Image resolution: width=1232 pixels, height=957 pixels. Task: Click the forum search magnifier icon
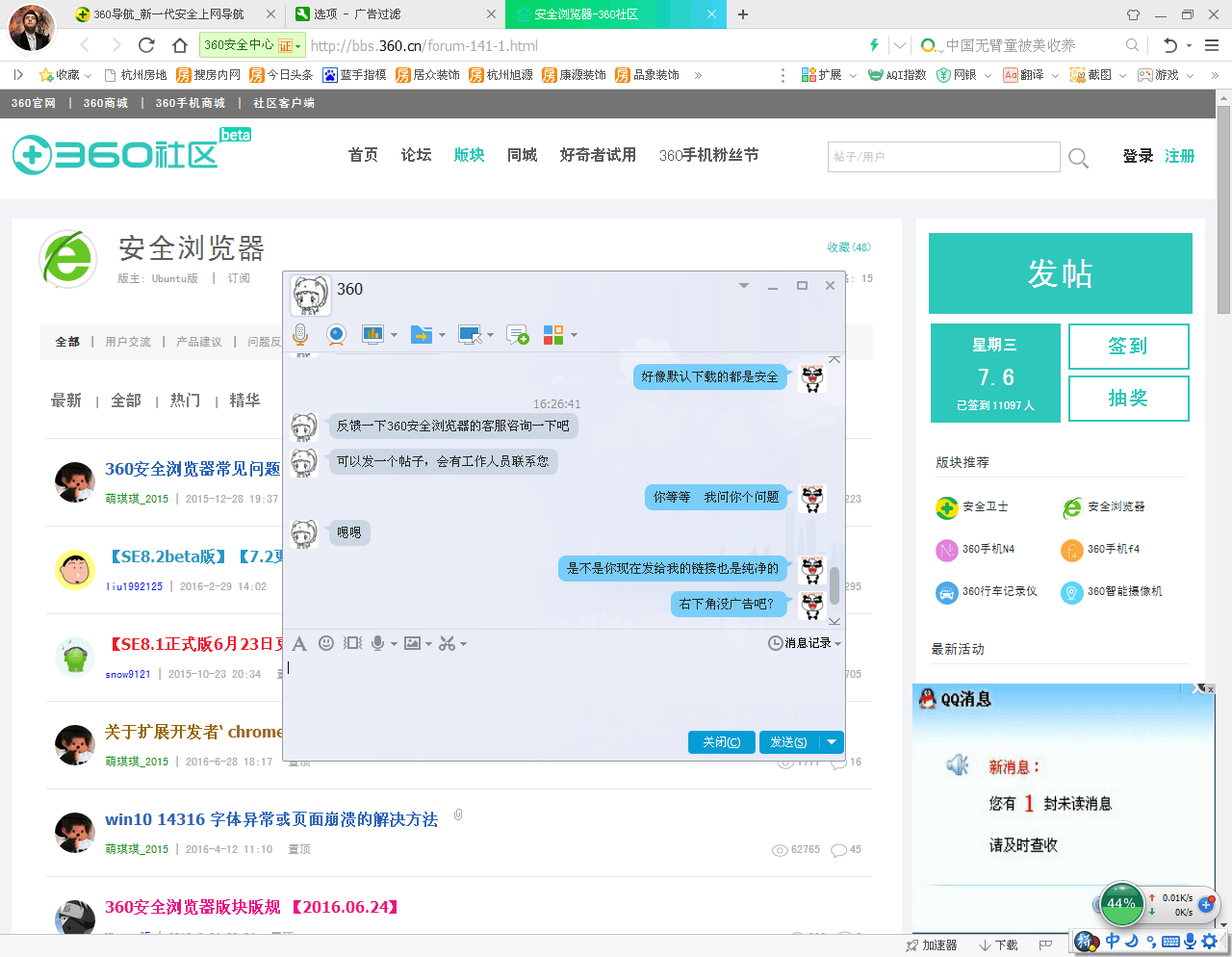1079,158
